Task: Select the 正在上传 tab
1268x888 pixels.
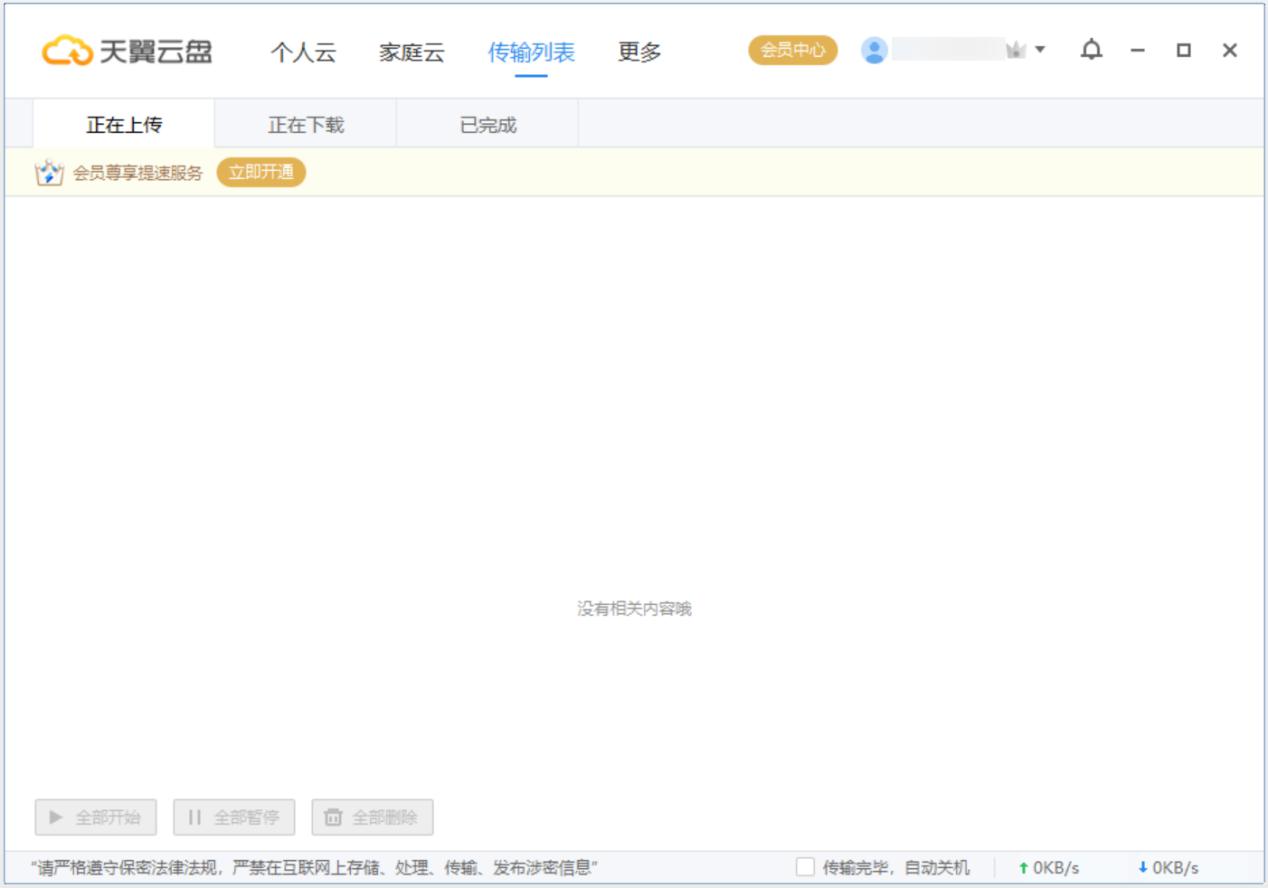Action: [124, 125]
